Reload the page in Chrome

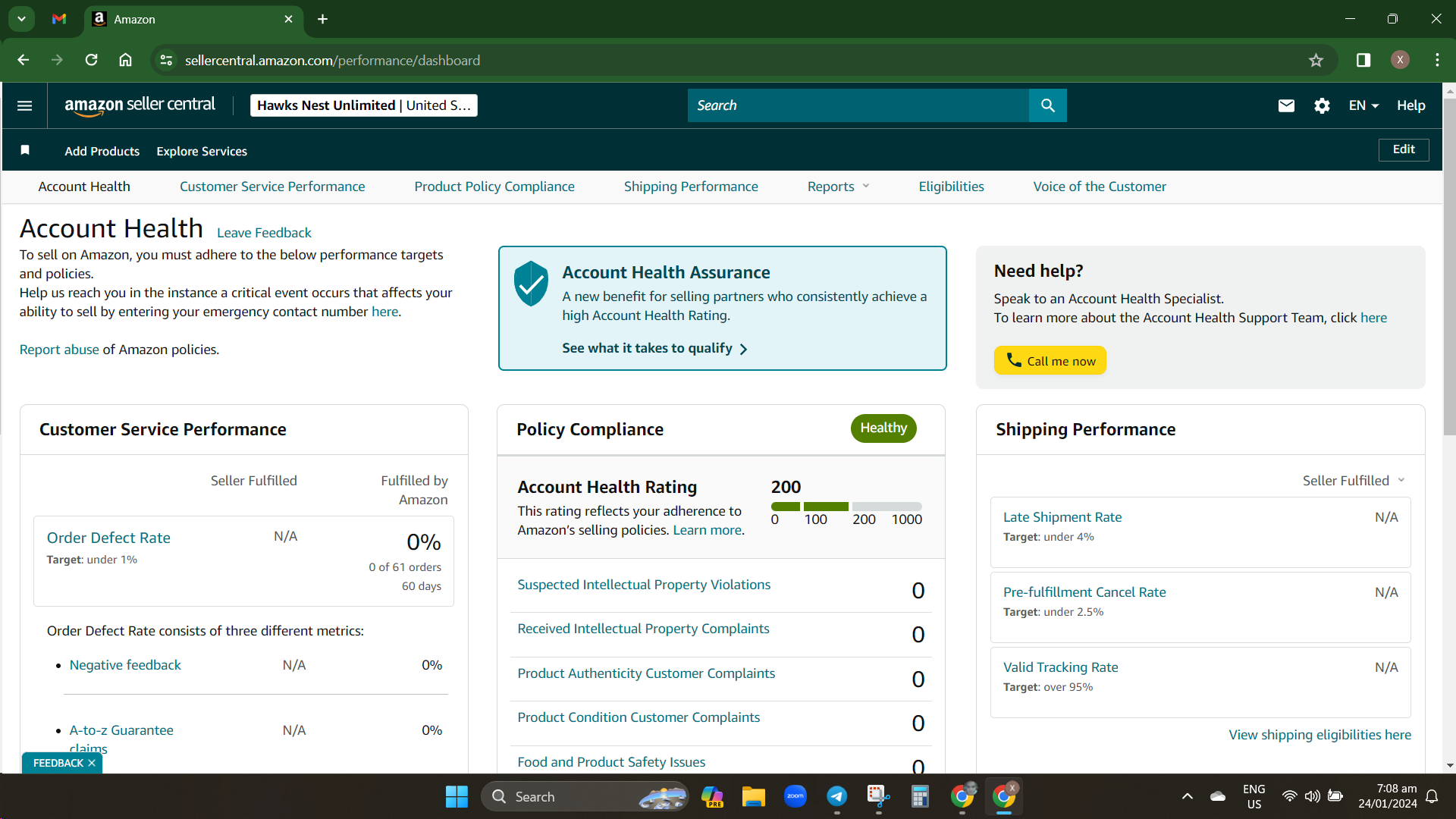91,60
